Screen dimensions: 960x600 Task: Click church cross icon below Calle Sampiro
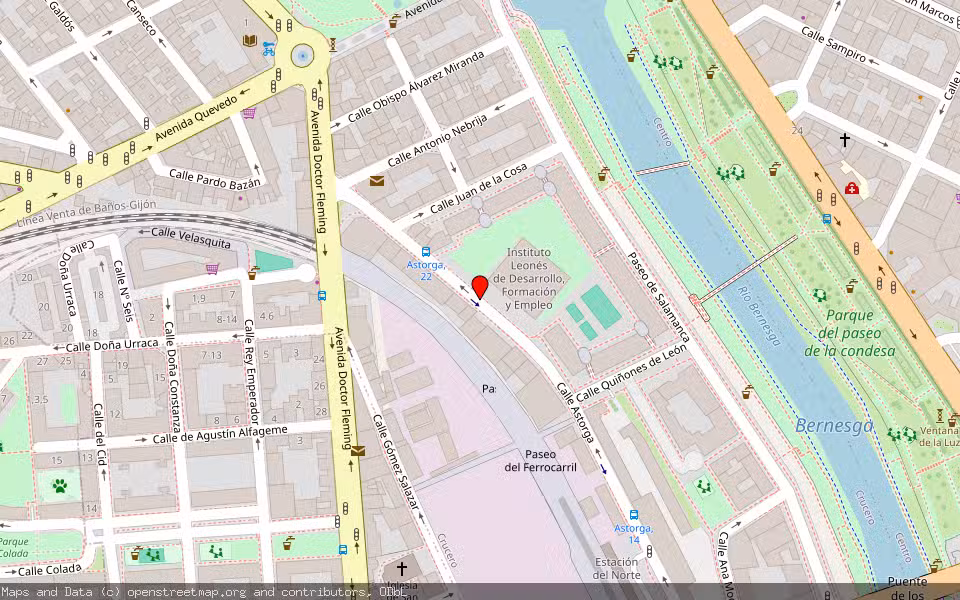pyautogui.click(x=845, y=141)
